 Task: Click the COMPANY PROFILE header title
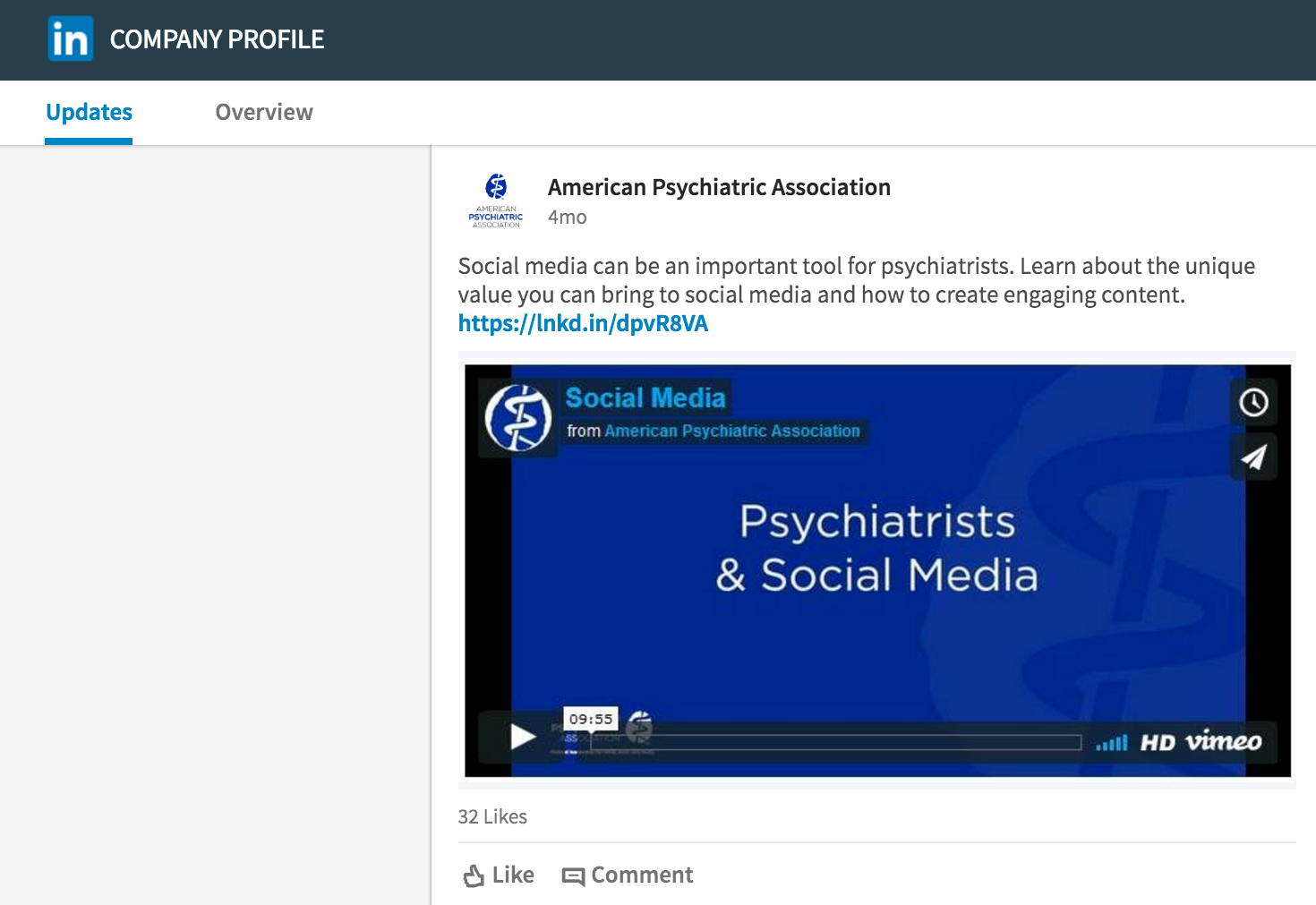point(217,39)
